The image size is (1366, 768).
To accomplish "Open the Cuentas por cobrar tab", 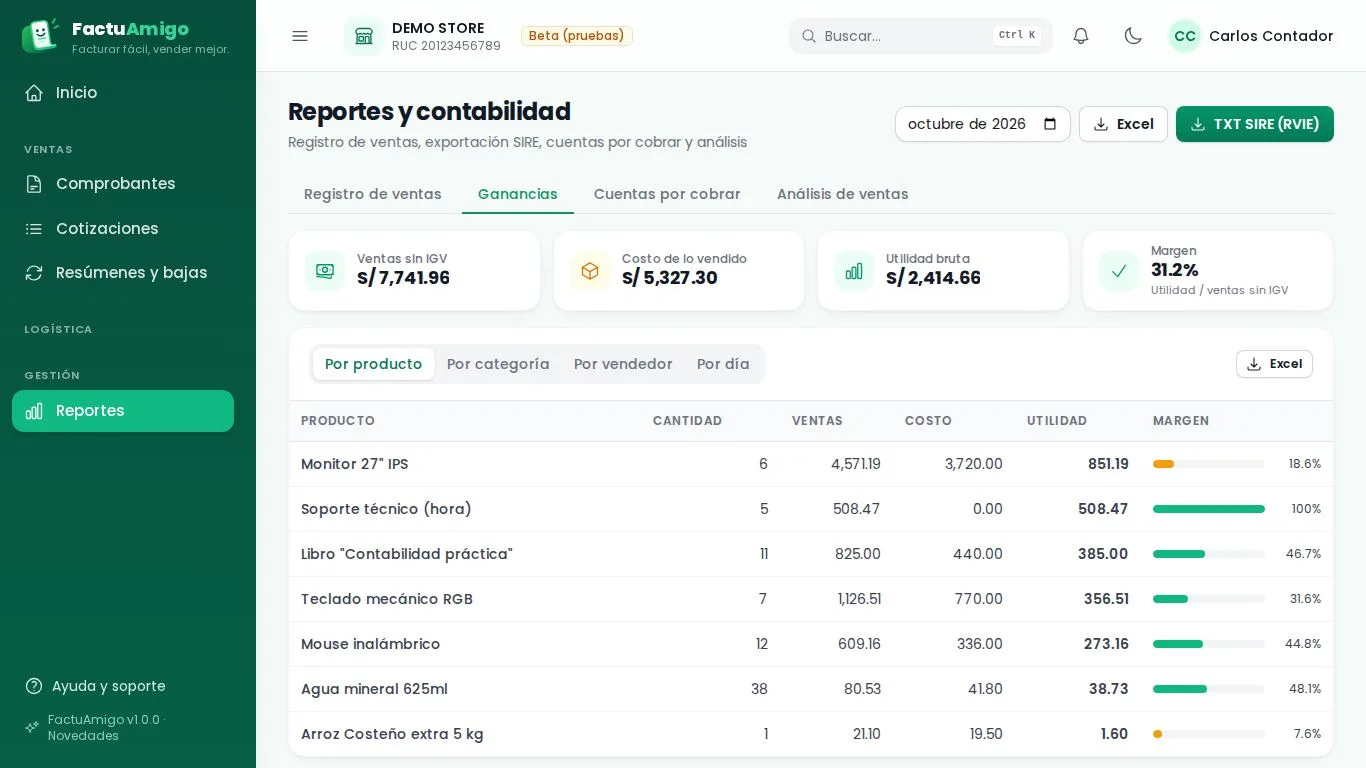I will [667, 194].
